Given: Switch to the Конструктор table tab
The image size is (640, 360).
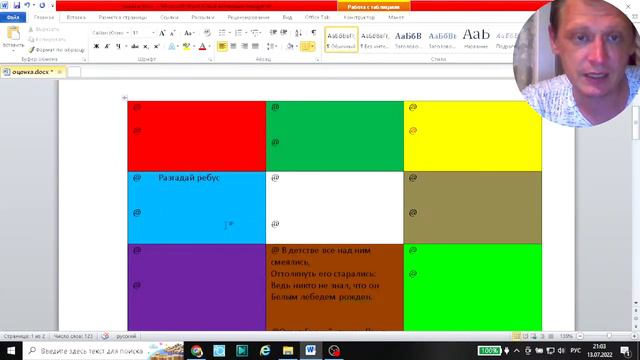Looking at the screenshot, I should pos(359,18).
